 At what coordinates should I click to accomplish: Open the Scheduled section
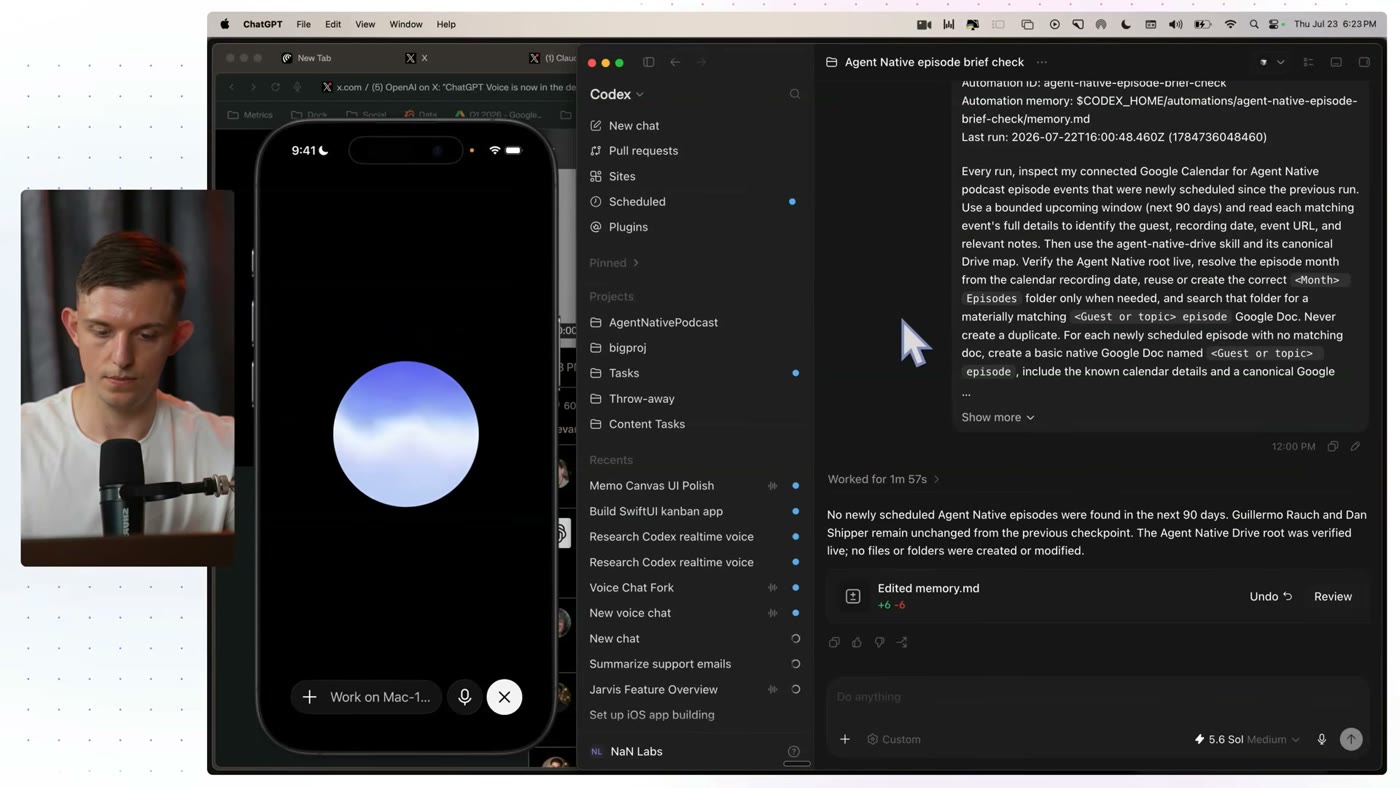pos(637,202)
